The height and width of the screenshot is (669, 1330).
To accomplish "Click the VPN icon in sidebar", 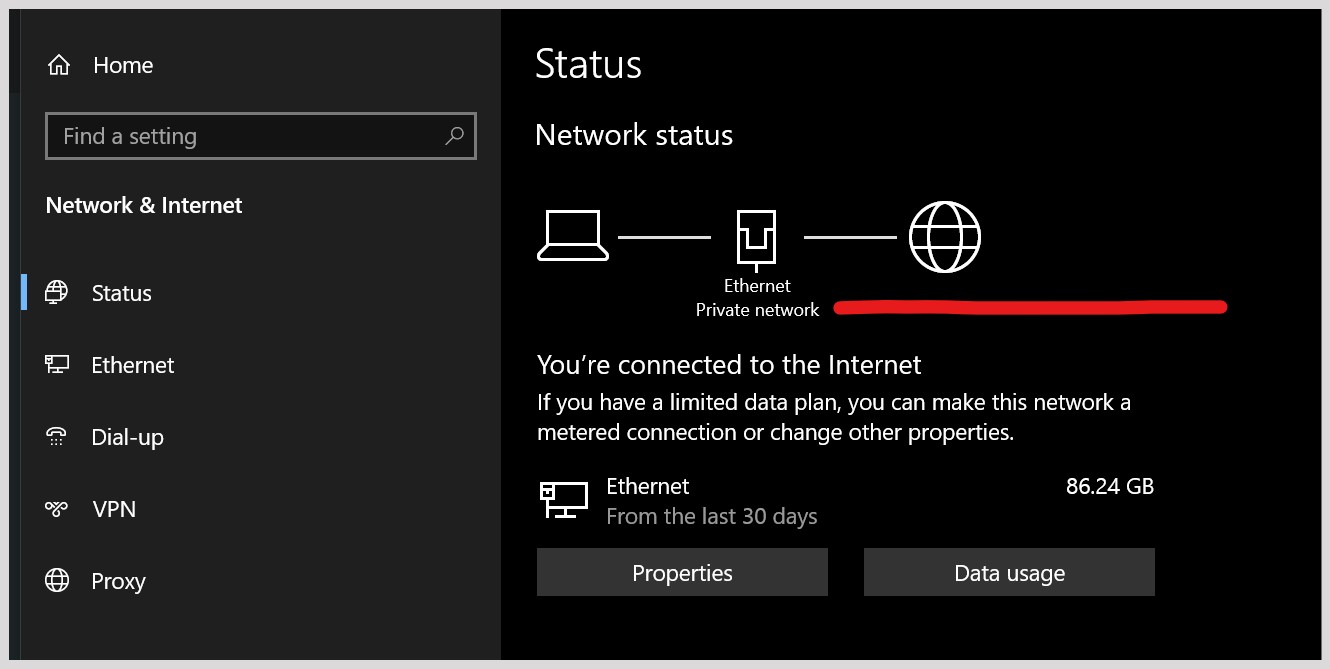I will 57,509.
